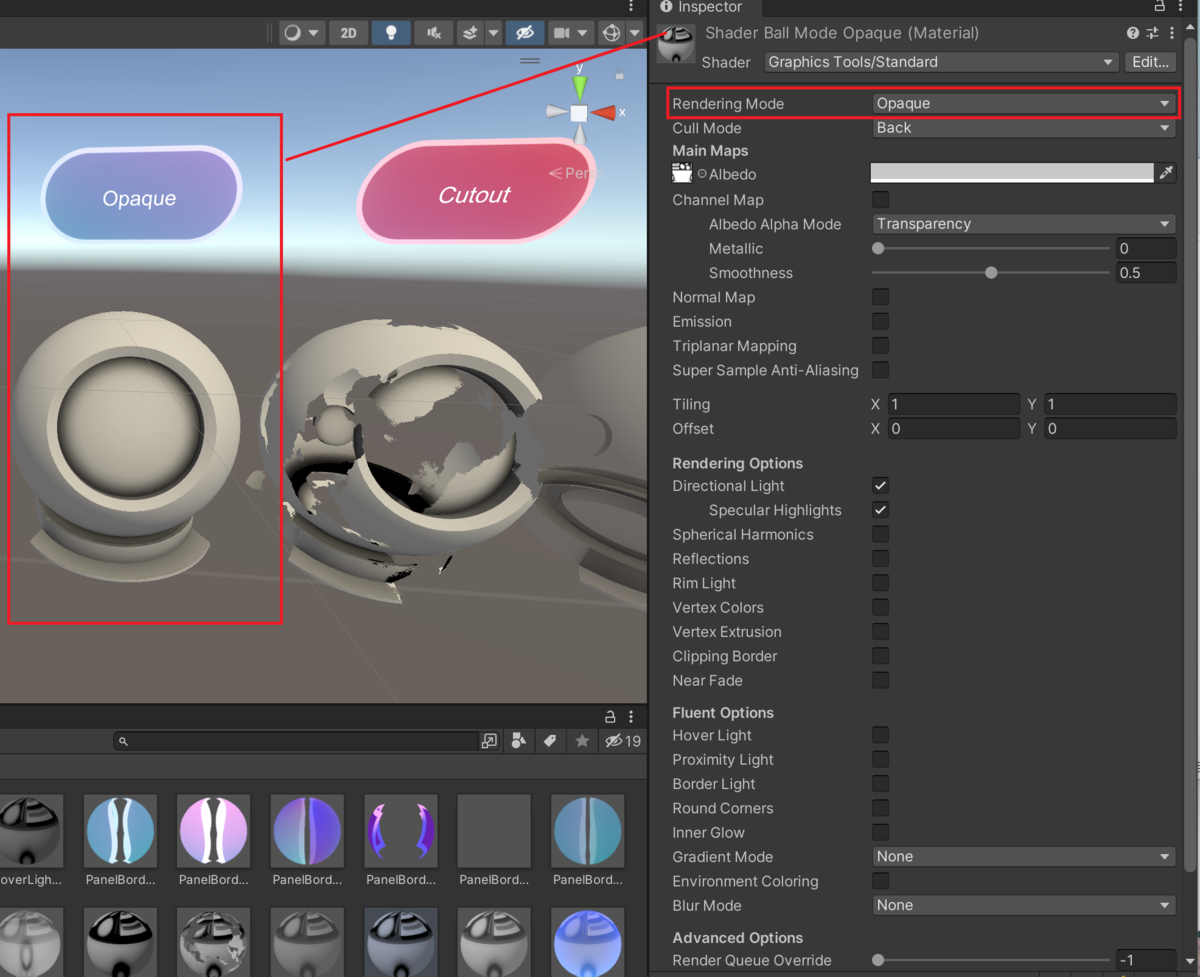Click the favorites star filter button
Viewport: 1200px width, 977px height.
point(581,741)
